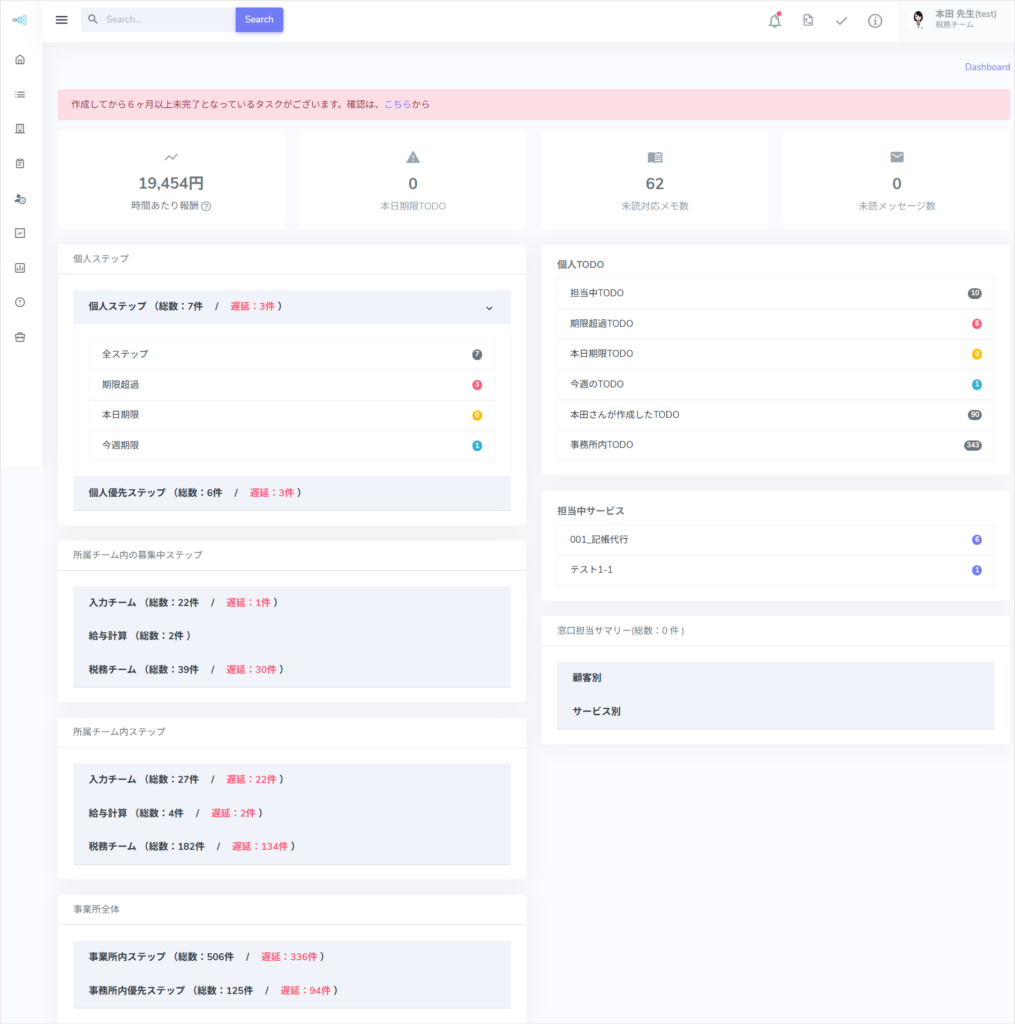
Task: Click the building icon in sidebar
Action: tap(20, 129)
